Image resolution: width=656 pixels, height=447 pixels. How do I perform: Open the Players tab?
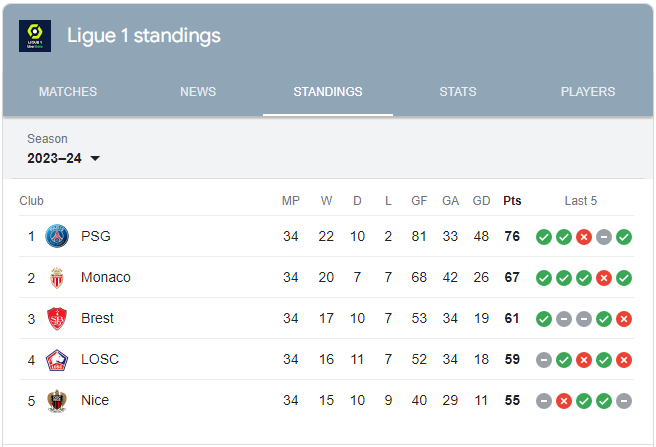588,92
